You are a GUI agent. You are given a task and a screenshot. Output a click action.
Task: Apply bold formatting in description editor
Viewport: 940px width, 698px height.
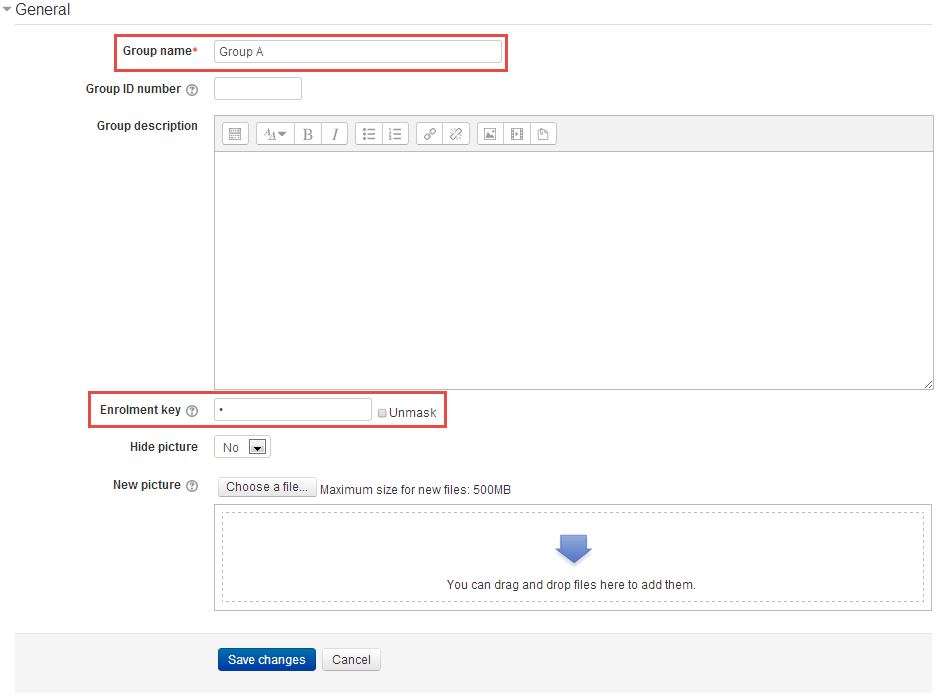[x=308, y=134]
